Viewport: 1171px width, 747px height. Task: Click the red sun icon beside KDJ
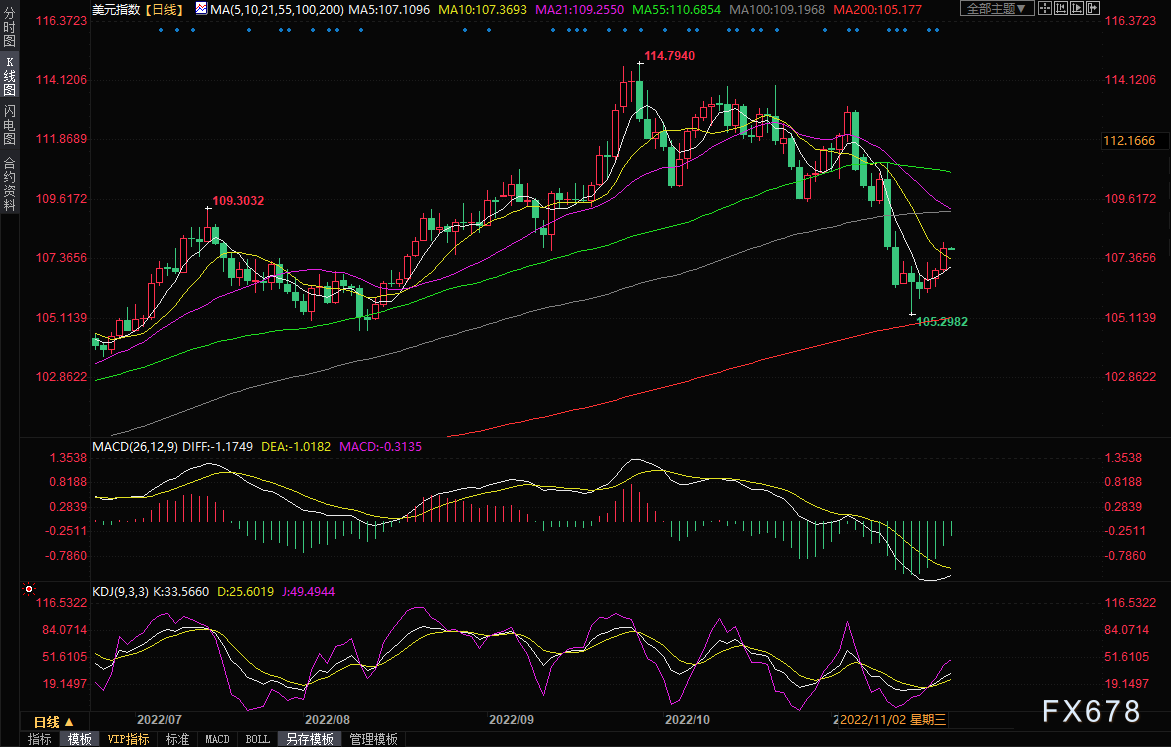tap(29, 589)
